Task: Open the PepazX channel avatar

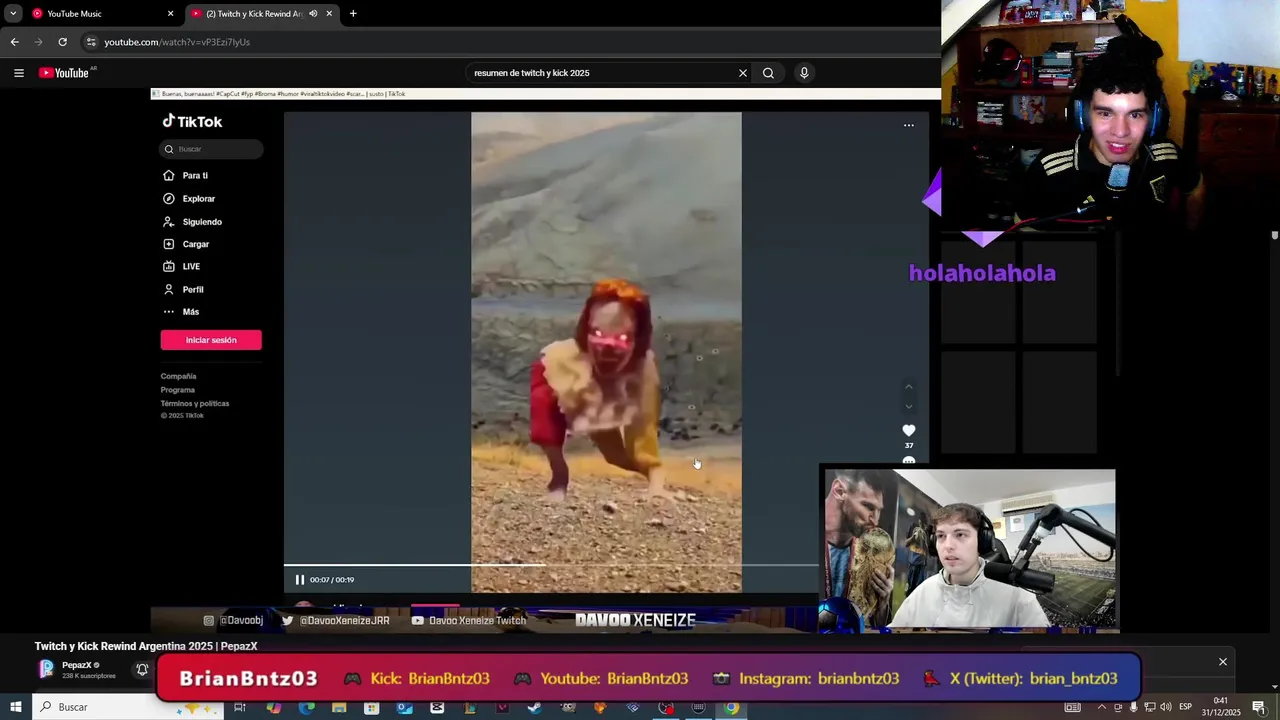Action: tap(46, 670)
